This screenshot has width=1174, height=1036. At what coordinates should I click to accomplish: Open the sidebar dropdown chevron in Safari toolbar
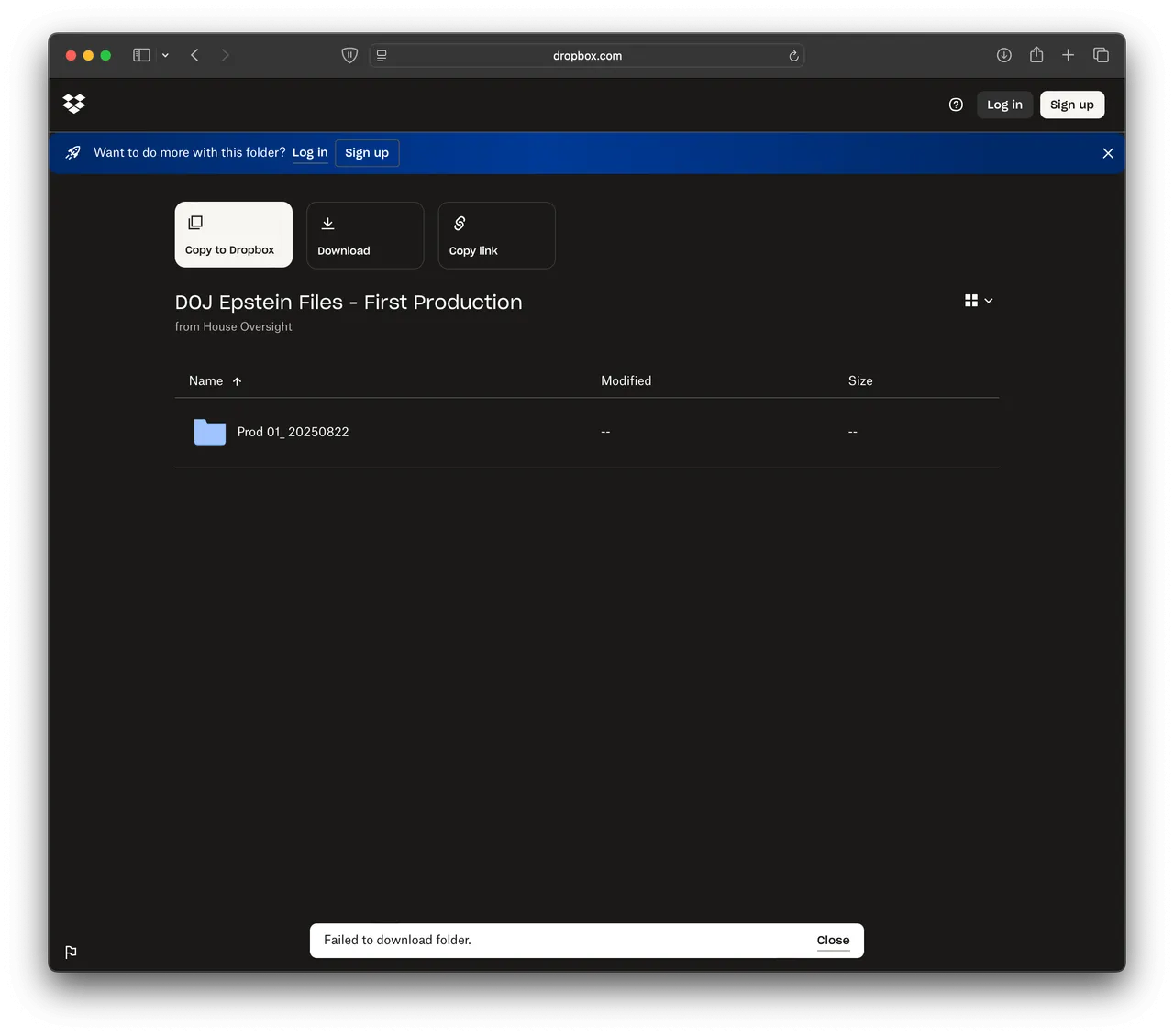[x=165, y=55]
